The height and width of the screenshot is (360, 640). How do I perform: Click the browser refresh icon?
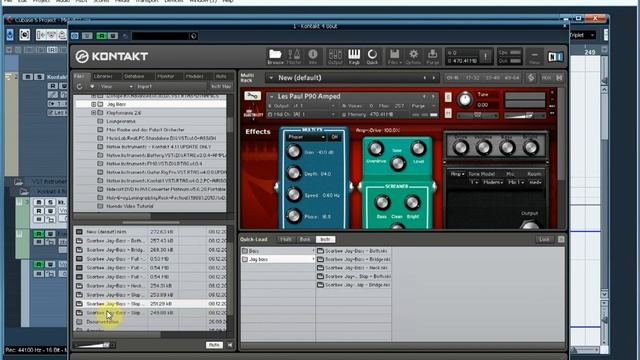coord(80,87)
